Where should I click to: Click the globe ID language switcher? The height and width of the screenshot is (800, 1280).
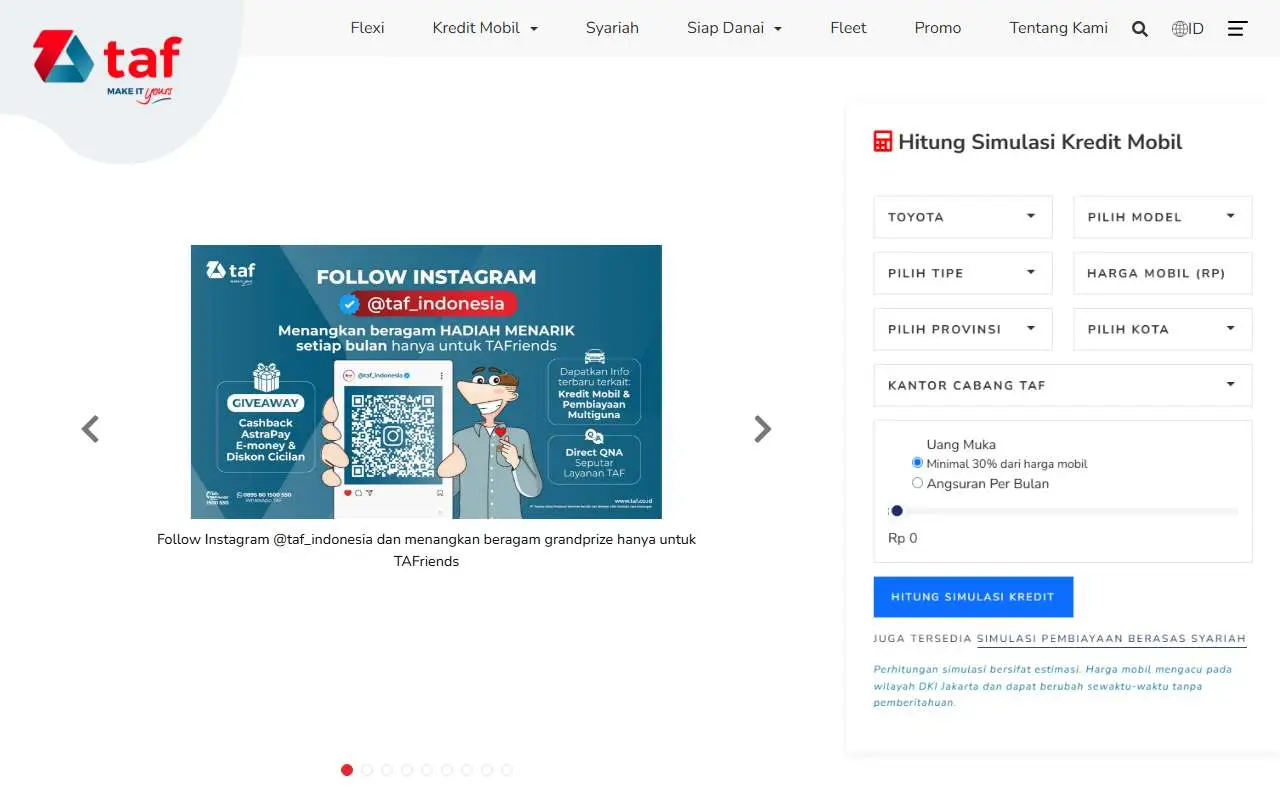pos(1188,29)
